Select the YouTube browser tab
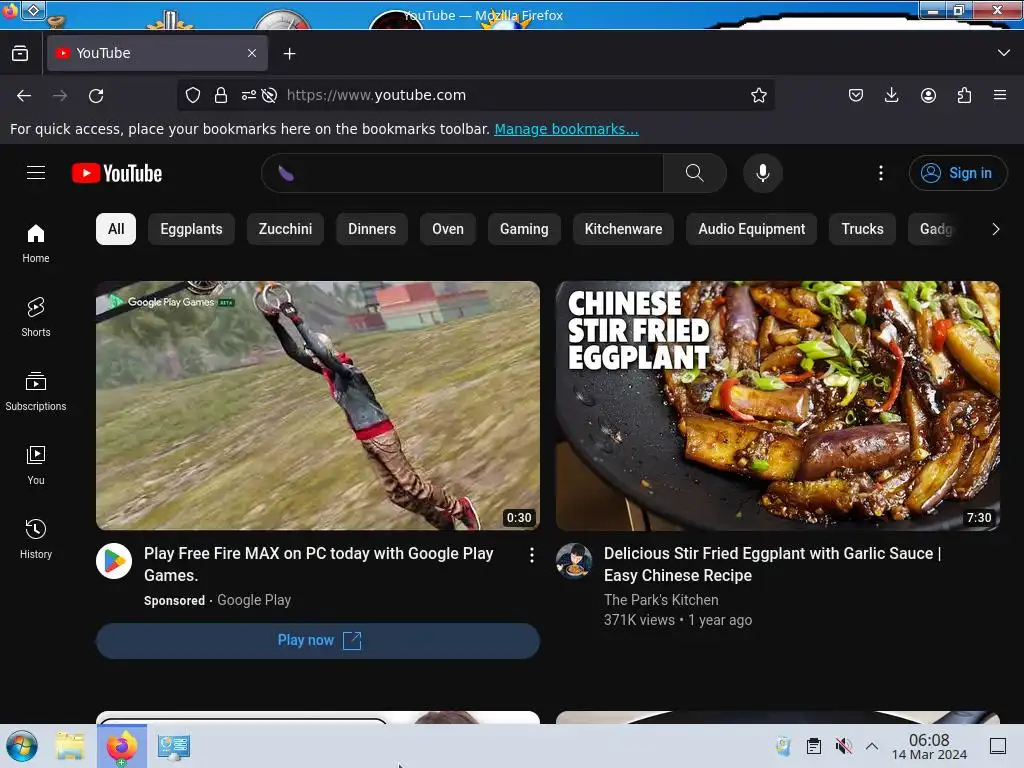Image resolution: width=1024 pixels, height=768 pixels. [157, 53]
